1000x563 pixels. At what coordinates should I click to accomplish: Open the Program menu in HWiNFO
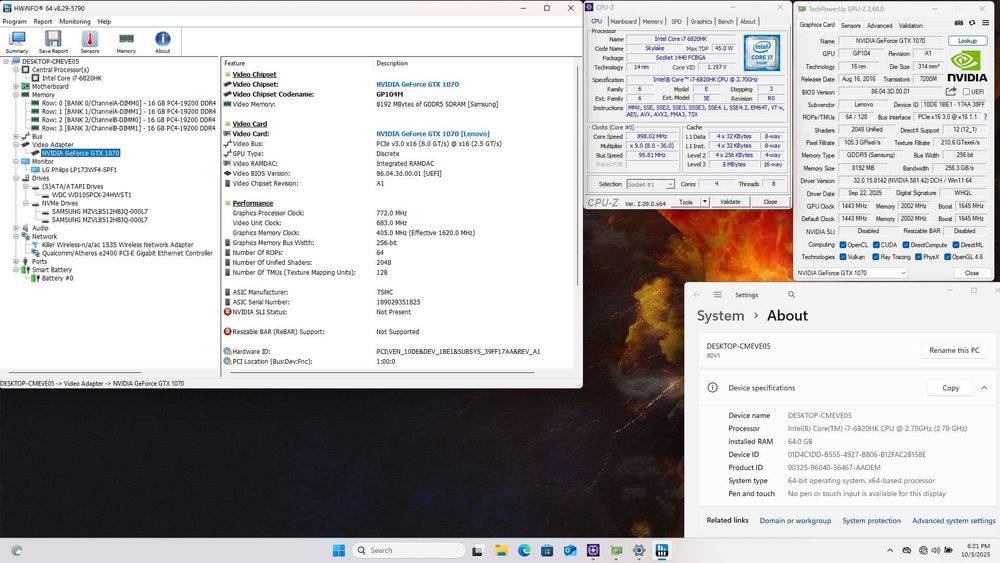15,22
